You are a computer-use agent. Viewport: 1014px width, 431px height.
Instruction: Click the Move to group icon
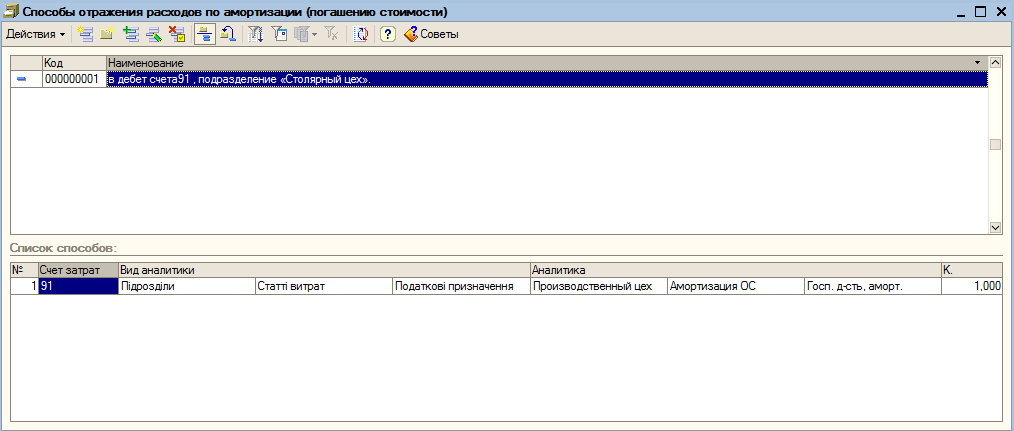click(x=226, y=34)
